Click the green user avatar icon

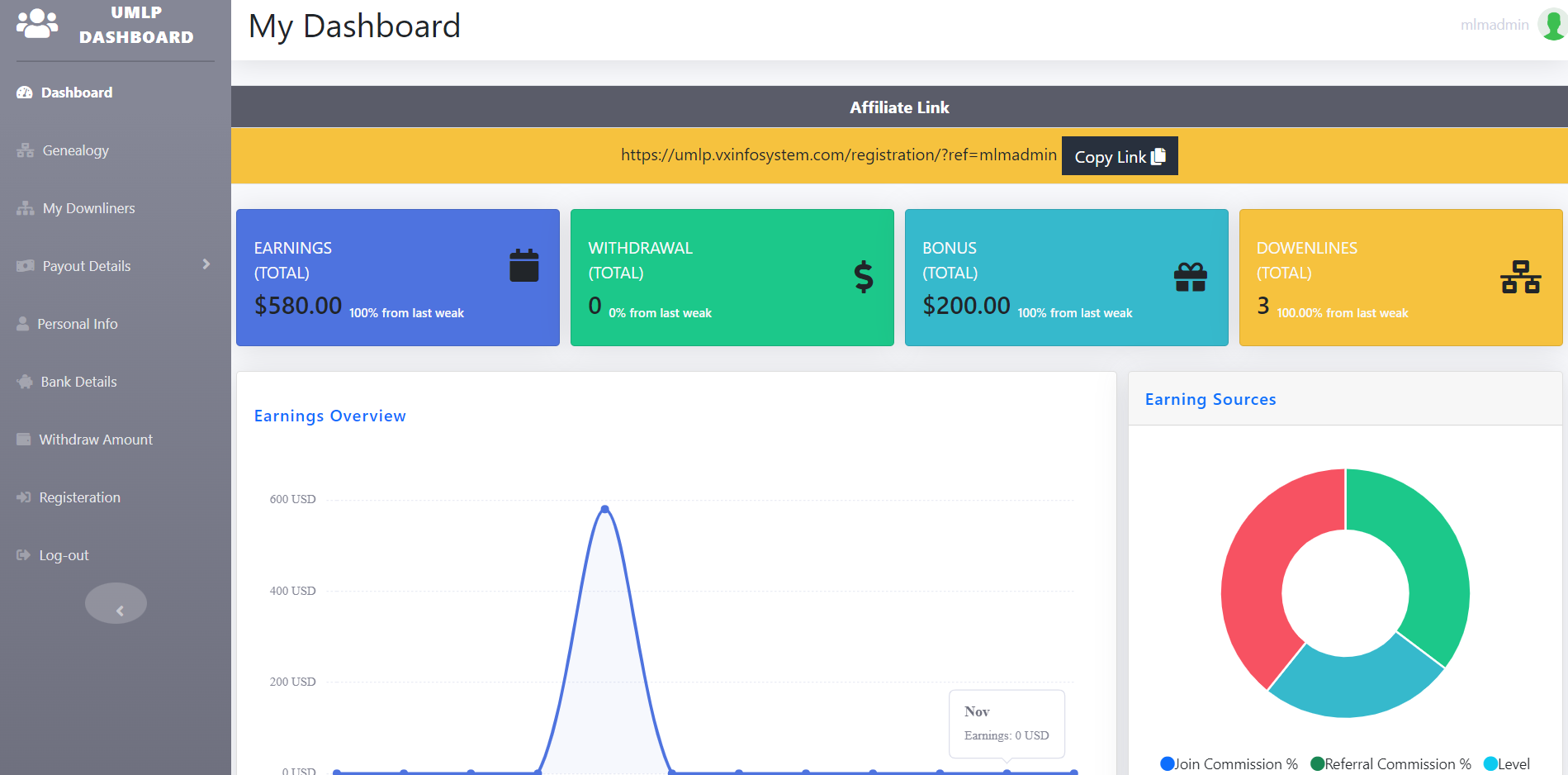(x=1553, y=24)
